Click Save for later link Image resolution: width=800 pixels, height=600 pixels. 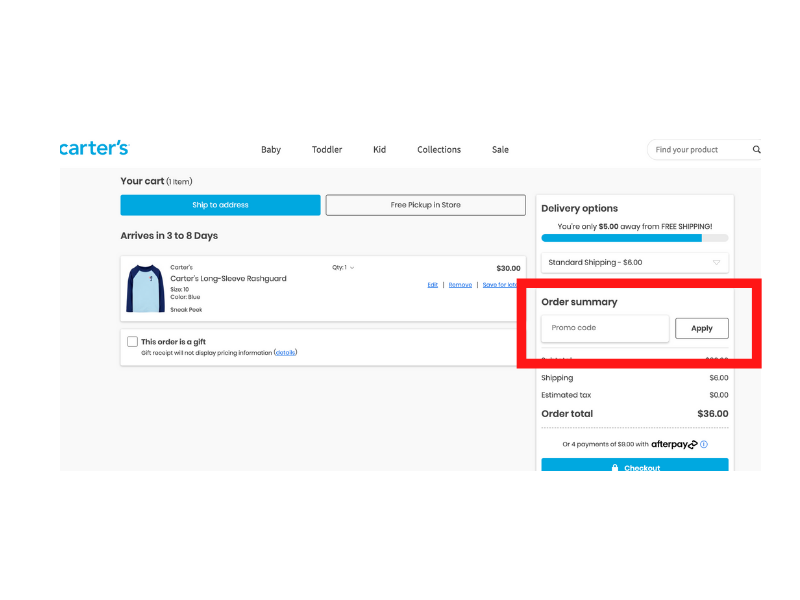click(500, 285)
